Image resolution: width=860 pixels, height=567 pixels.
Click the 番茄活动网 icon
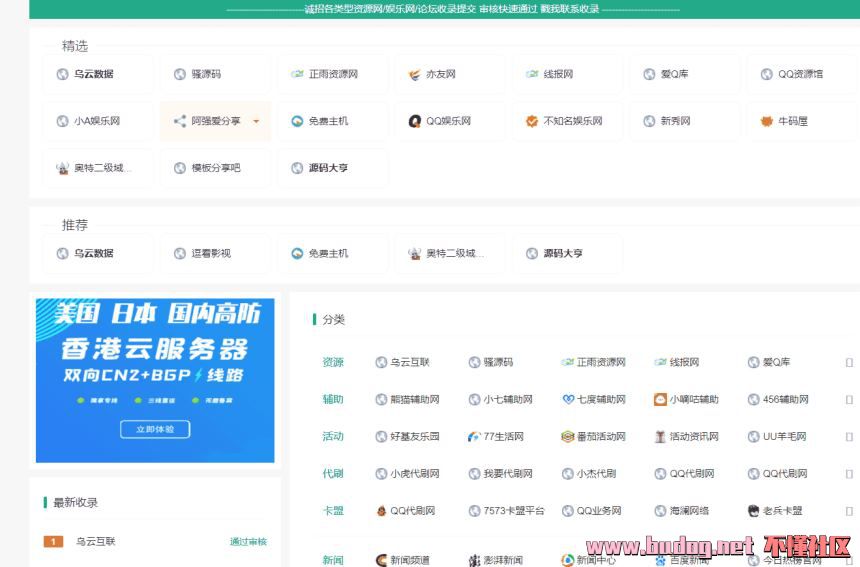coord(568,437)
